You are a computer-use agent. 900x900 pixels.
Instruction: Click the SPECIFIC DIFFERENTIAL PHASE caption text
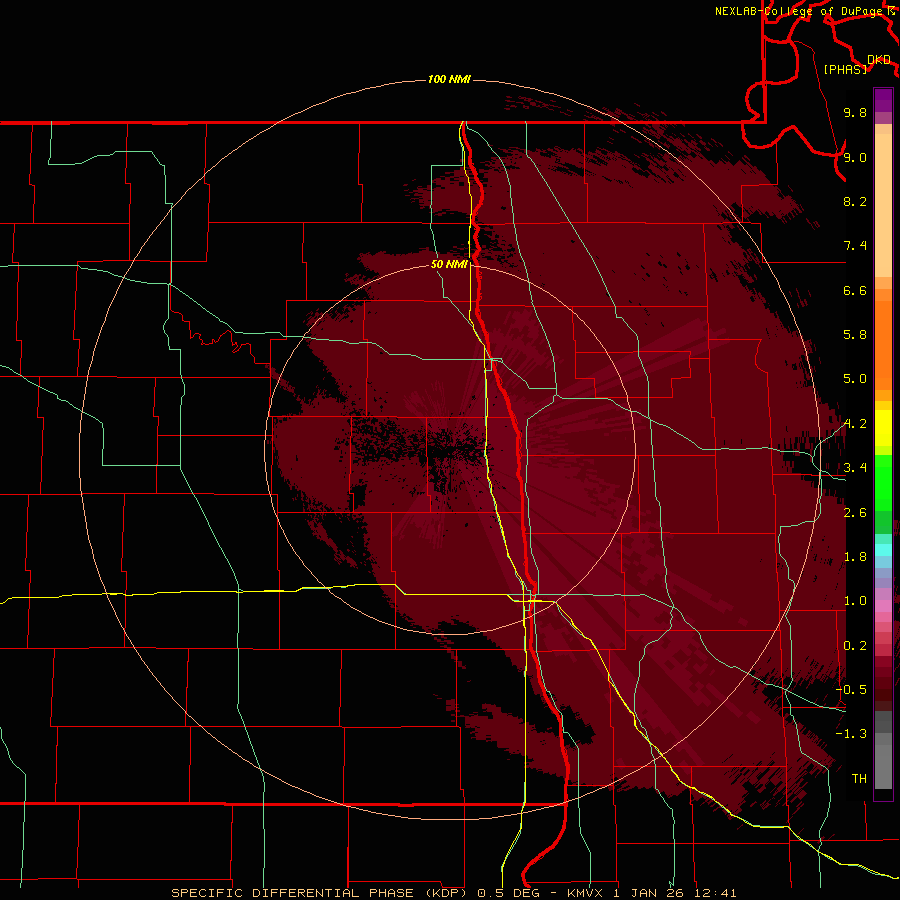pos(292,893)
